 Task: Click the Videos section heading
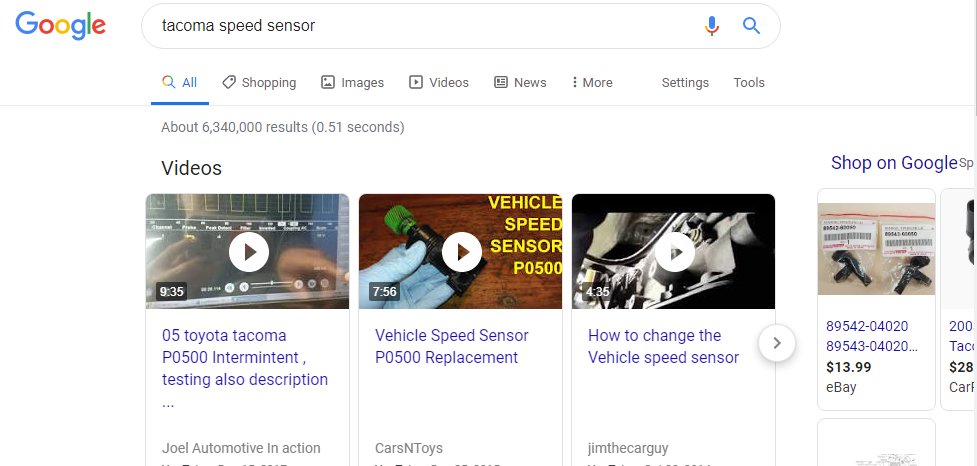coord(191,168)
